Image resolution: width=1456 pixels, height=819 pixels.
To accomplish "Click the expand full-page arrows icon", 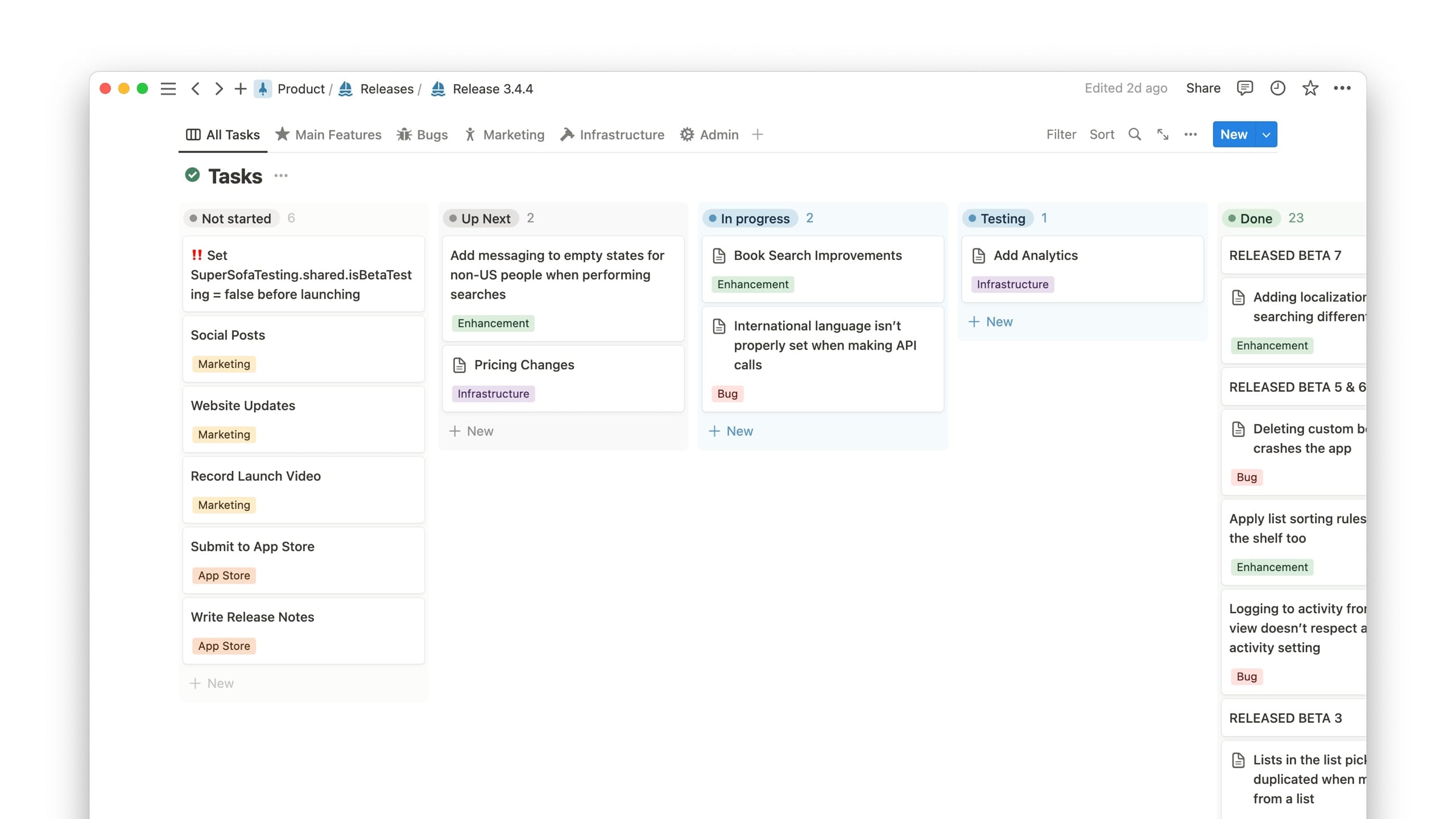I will [1163, 135].
